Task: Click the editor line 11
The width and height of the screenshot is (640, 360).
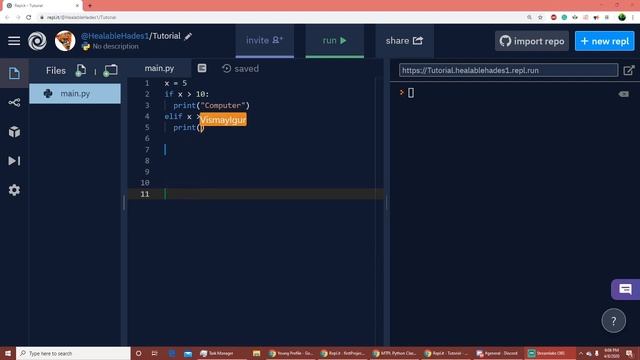Action: click(x=256, y=194)
